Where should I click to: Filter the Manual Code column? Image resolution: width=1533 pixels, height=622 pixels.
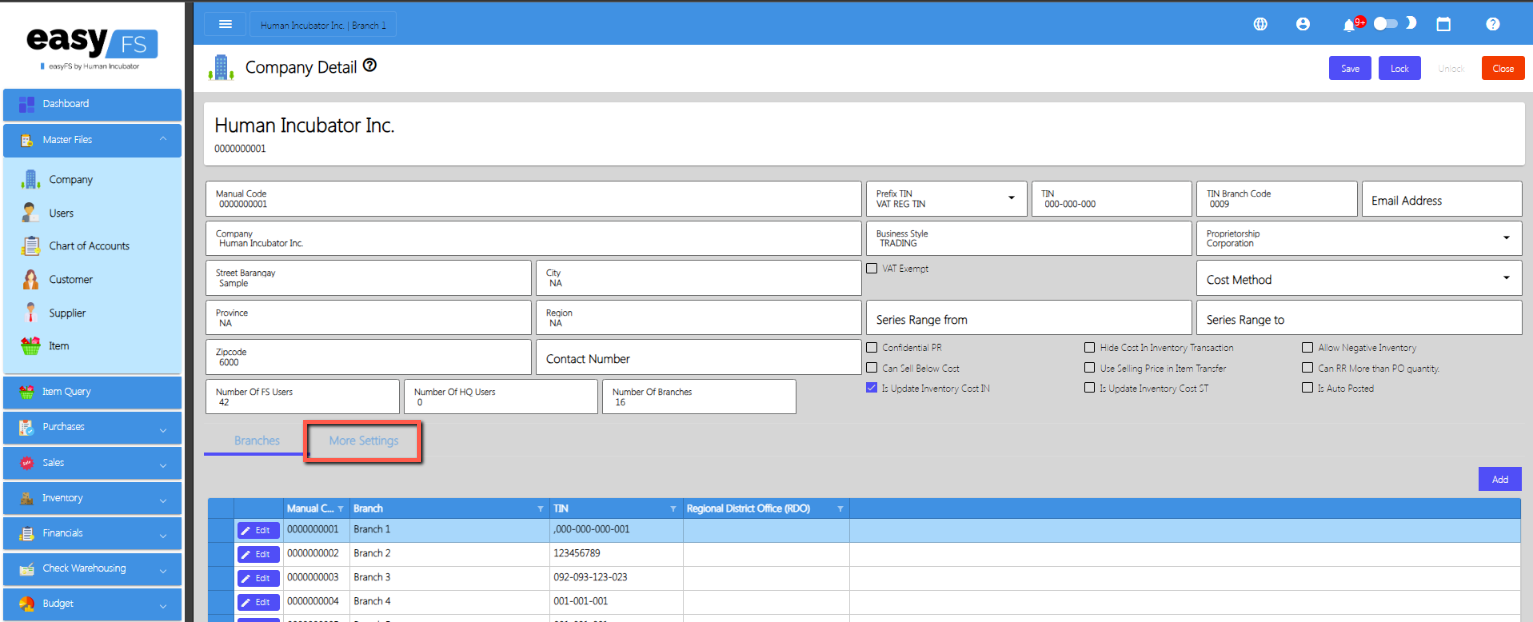(340, 509)
